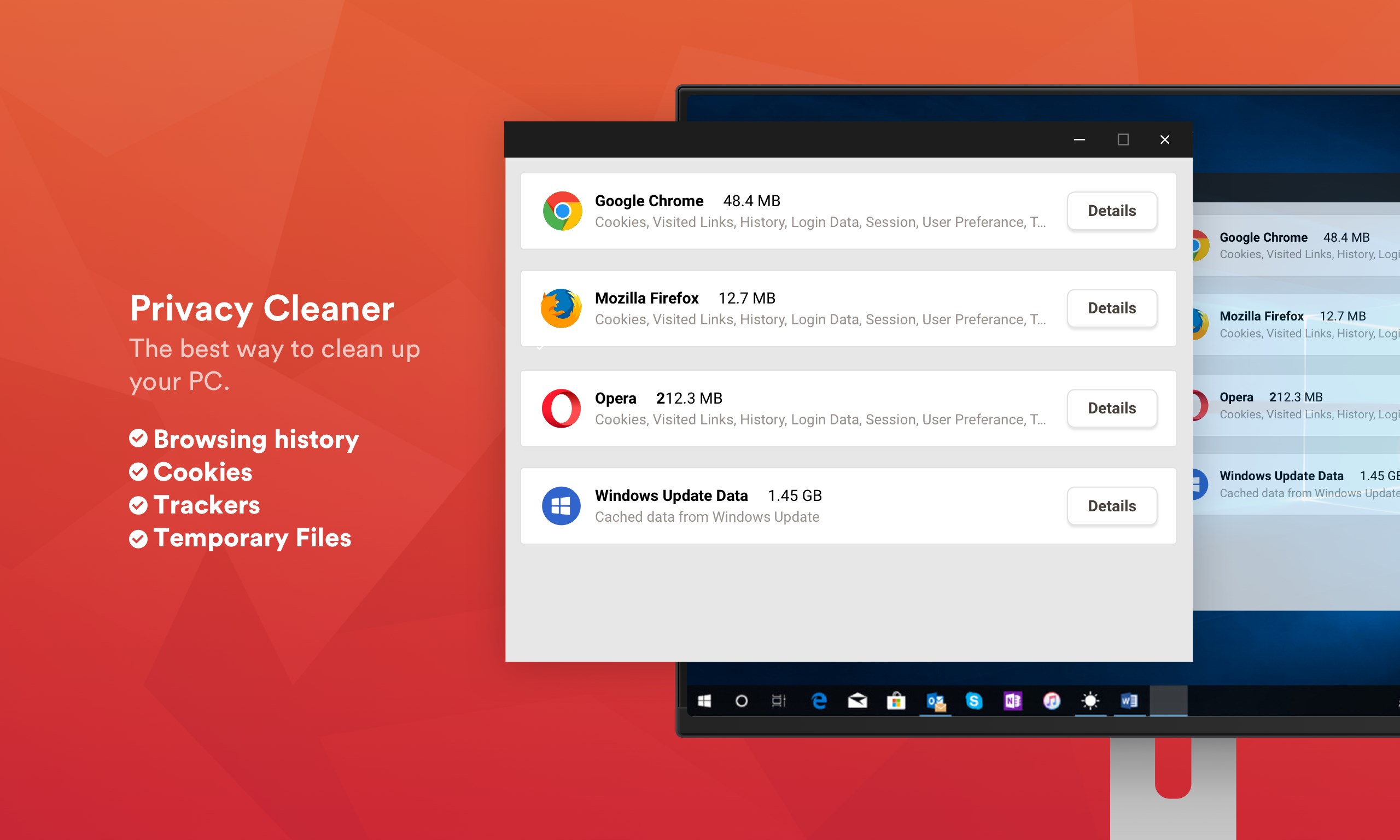Open Task View in the taskbar
The width and height of the screenshot is (1400, 840).
point(779,701)
